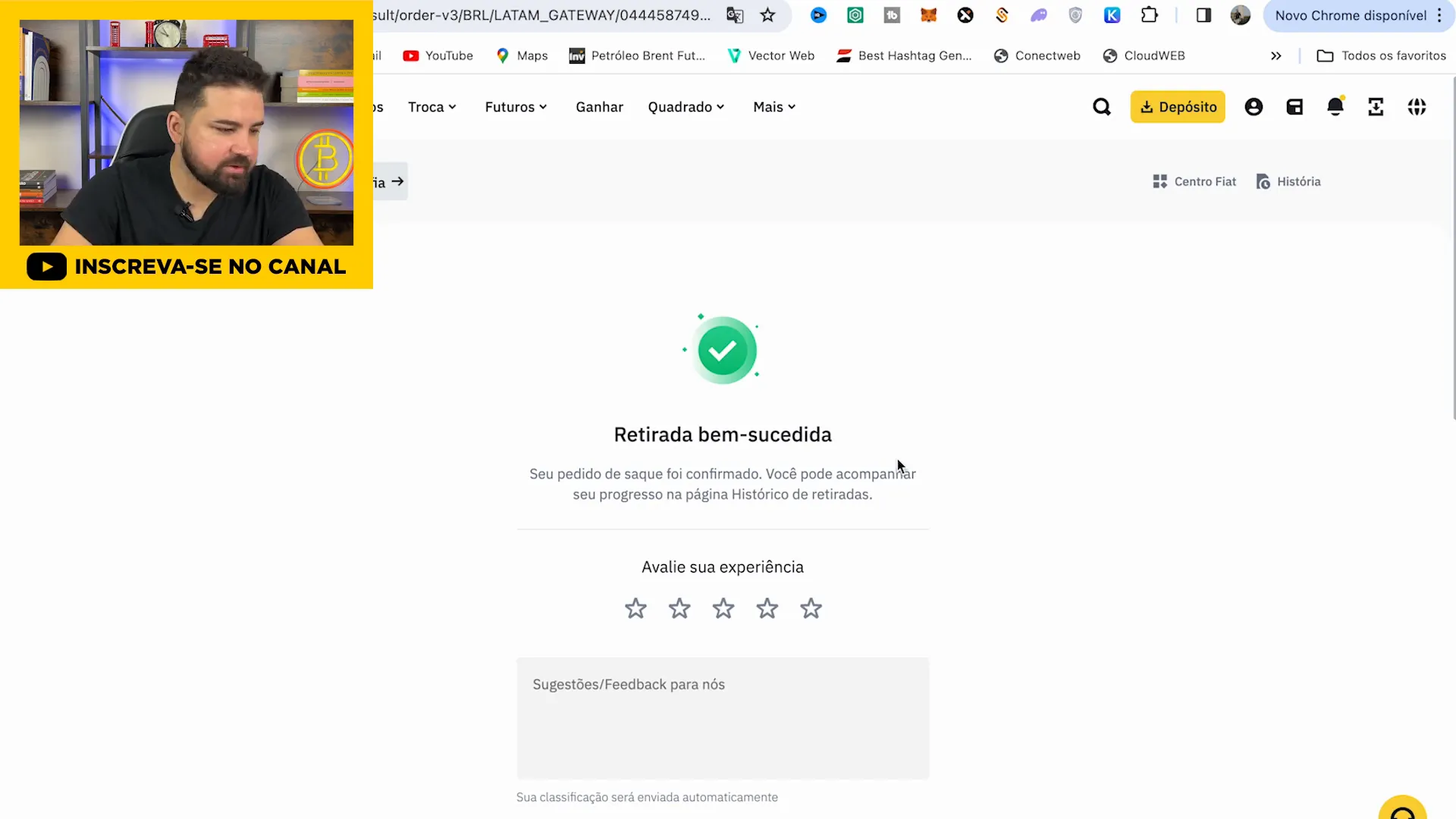Expand the Troca dropdown menu
The height and width of the screenshot is (819, 1456).
coord(432,107)
